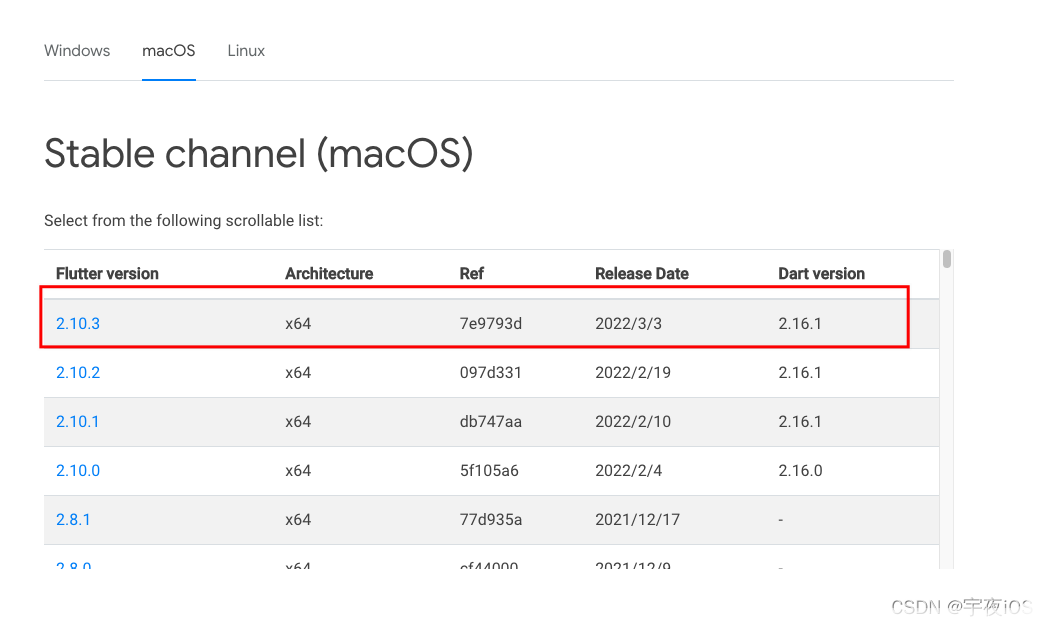Screen dimensions: 1048x626
Task: Download Flutter version 2.10.0
Action: tap(78, 470)
